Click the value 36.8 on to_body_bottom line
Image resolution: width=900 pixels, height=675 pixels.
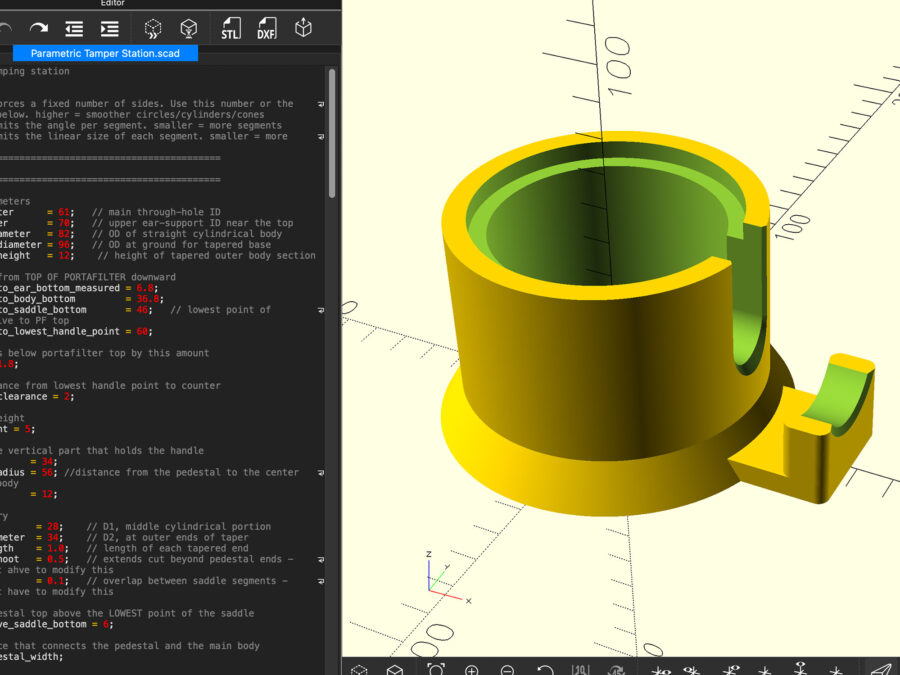[x=147, y=298]
